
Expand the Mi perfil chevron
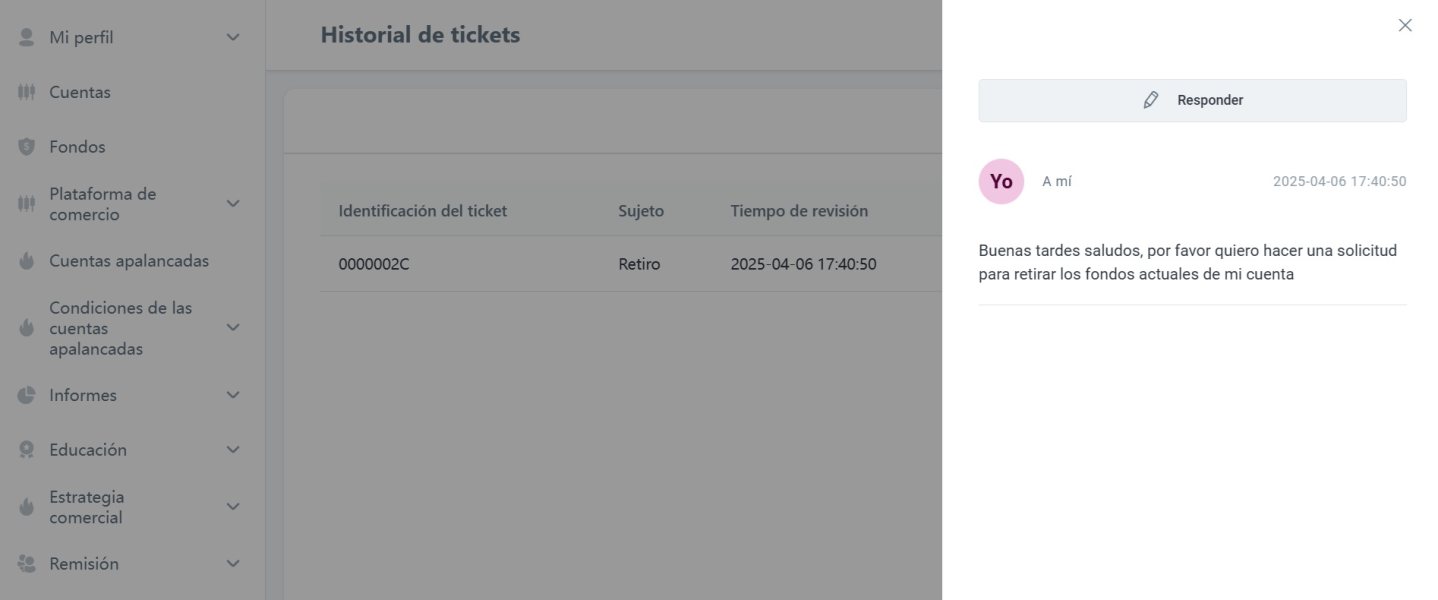233,37
